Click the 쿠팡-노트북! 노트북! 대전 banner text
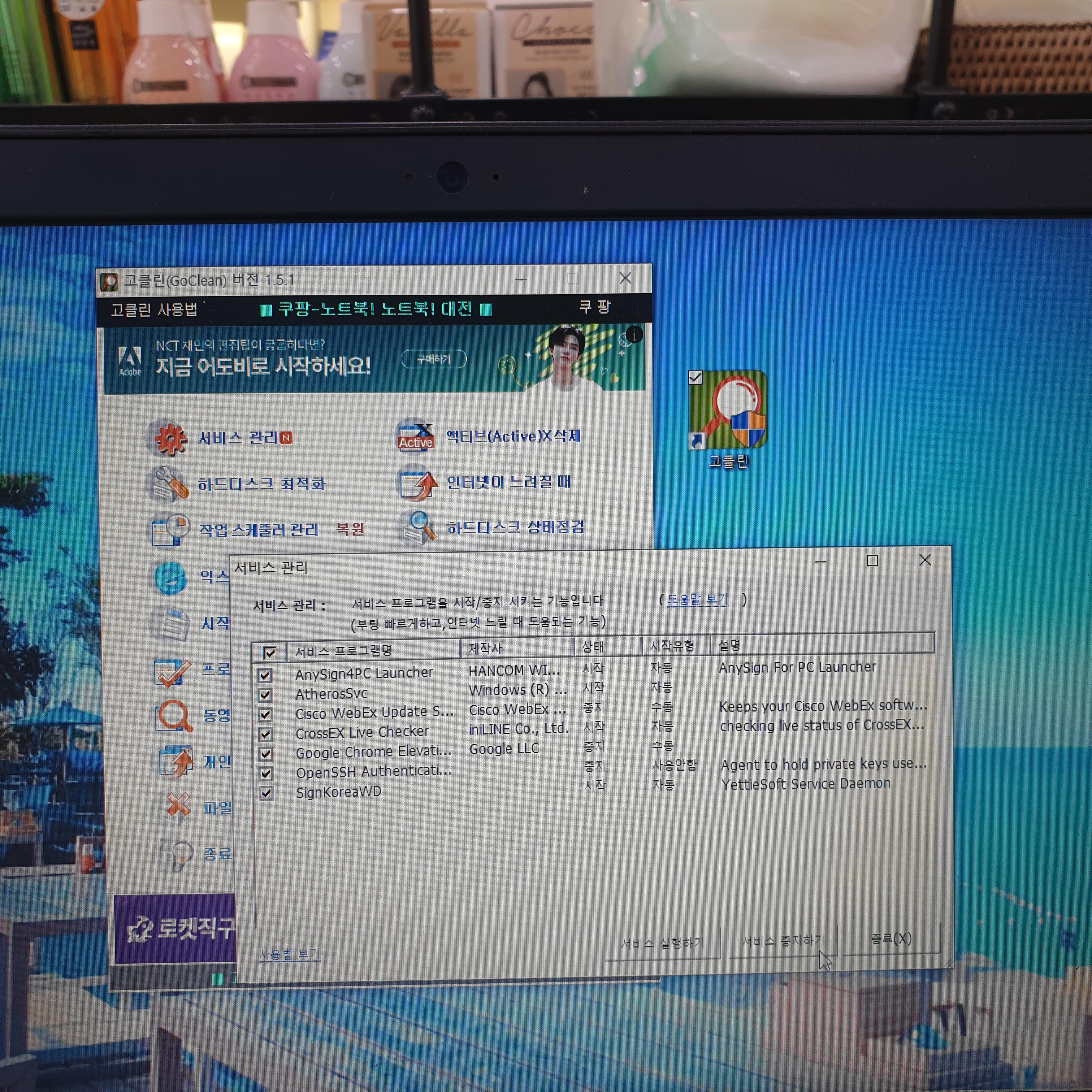This screenshot has width=1092, height=1092. (x=375, y=309)
